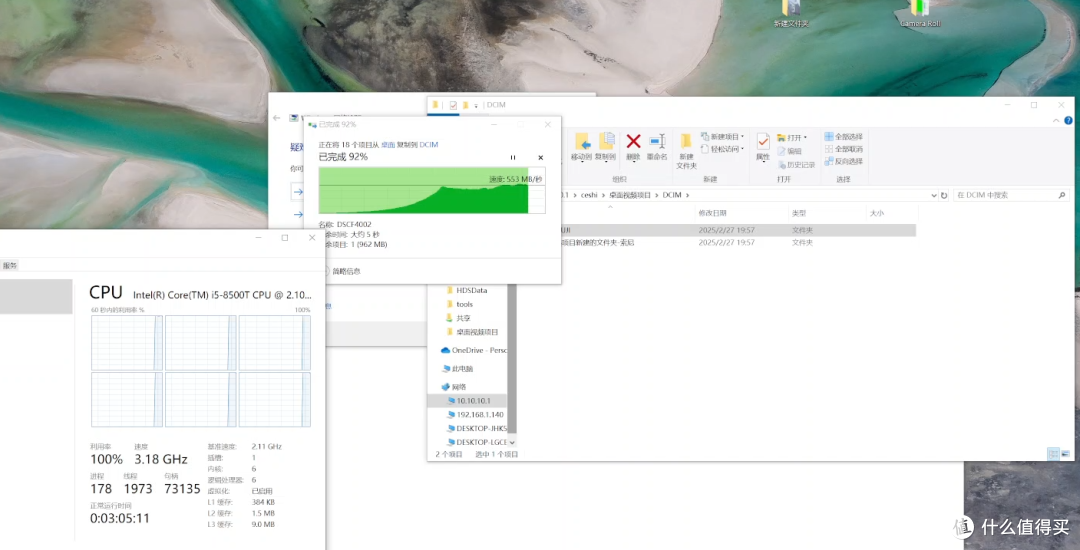Select OneDrive in navigation pane
Viewport: 1080px width, 550px height.
[x=473, y=350]
